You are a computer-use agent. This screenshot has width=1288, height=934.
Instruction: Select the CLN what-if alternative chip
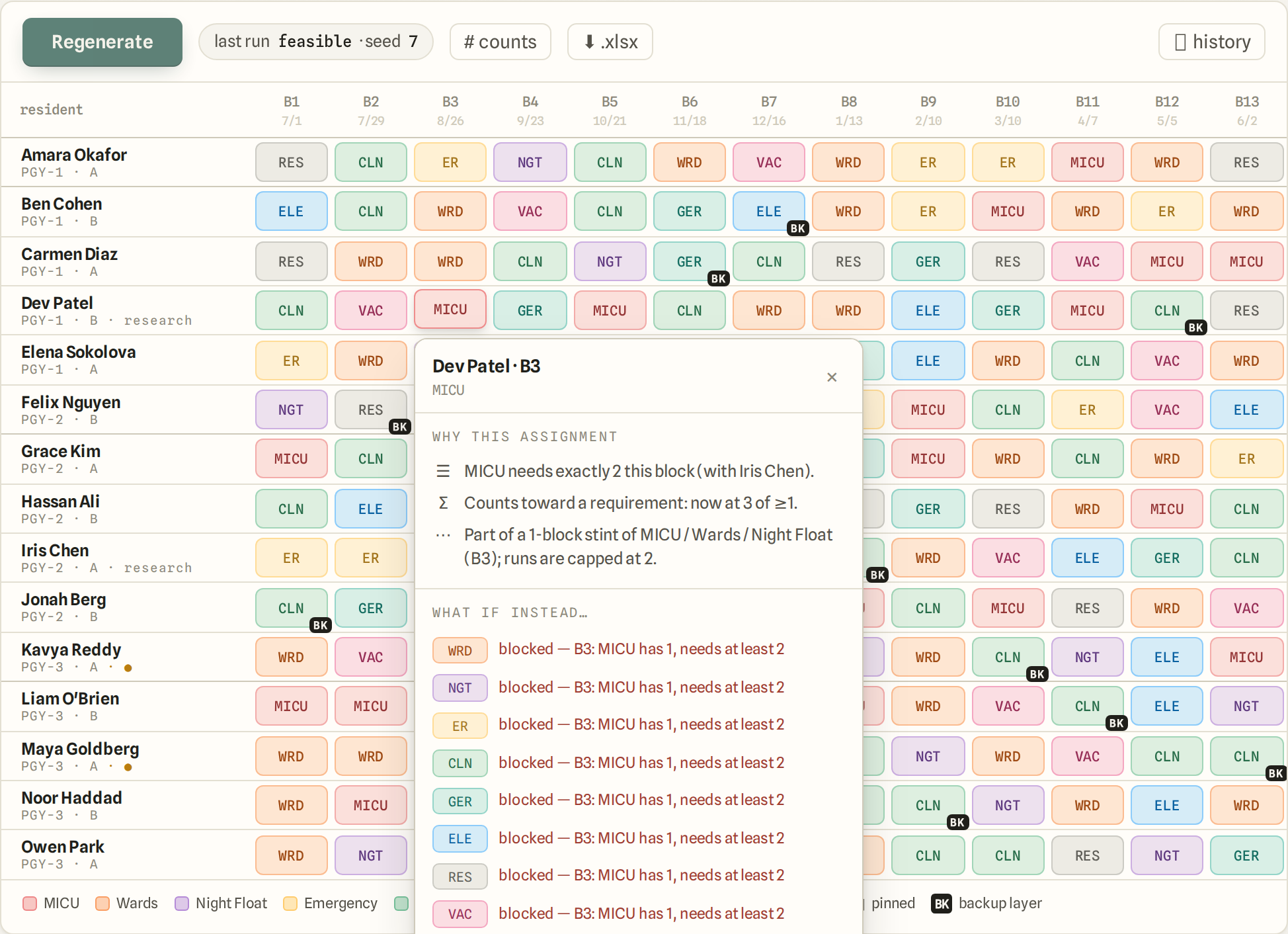[x=460, y=763]
